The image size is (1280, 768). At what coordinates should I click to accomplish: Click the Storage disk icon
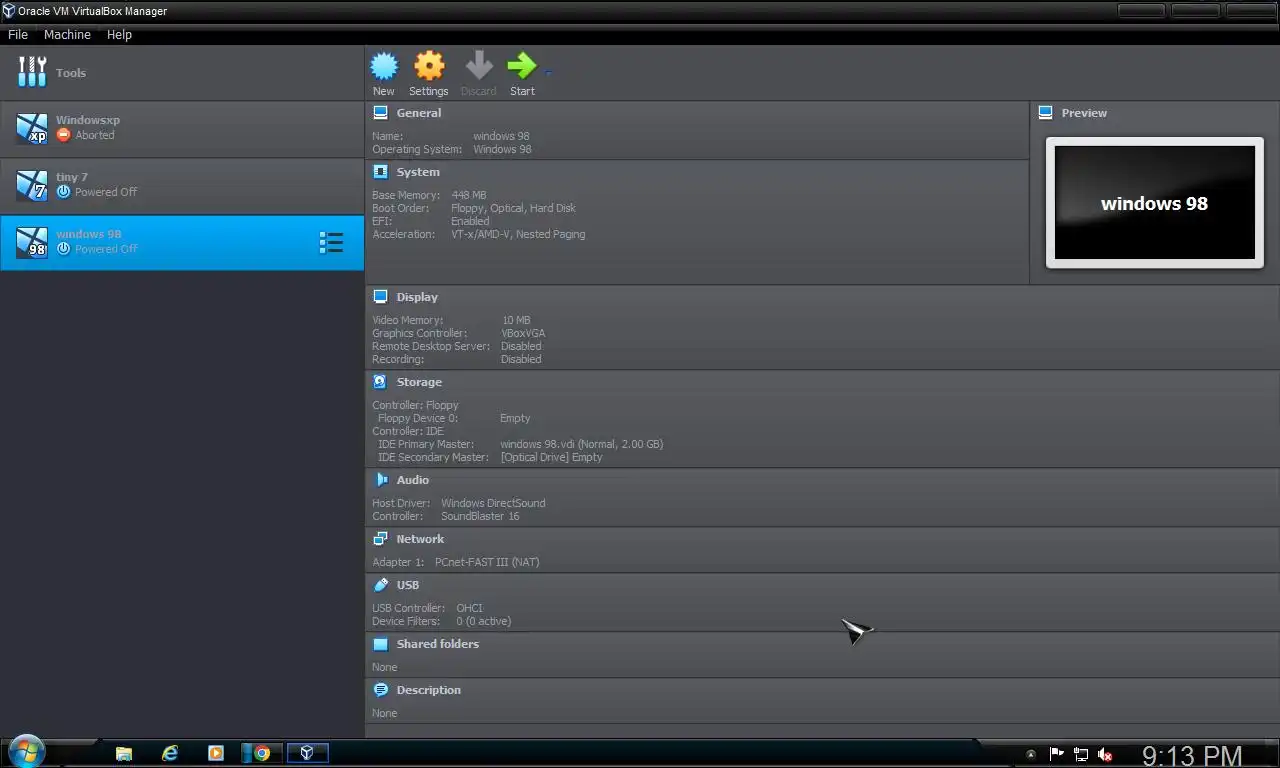pos(380,382)
